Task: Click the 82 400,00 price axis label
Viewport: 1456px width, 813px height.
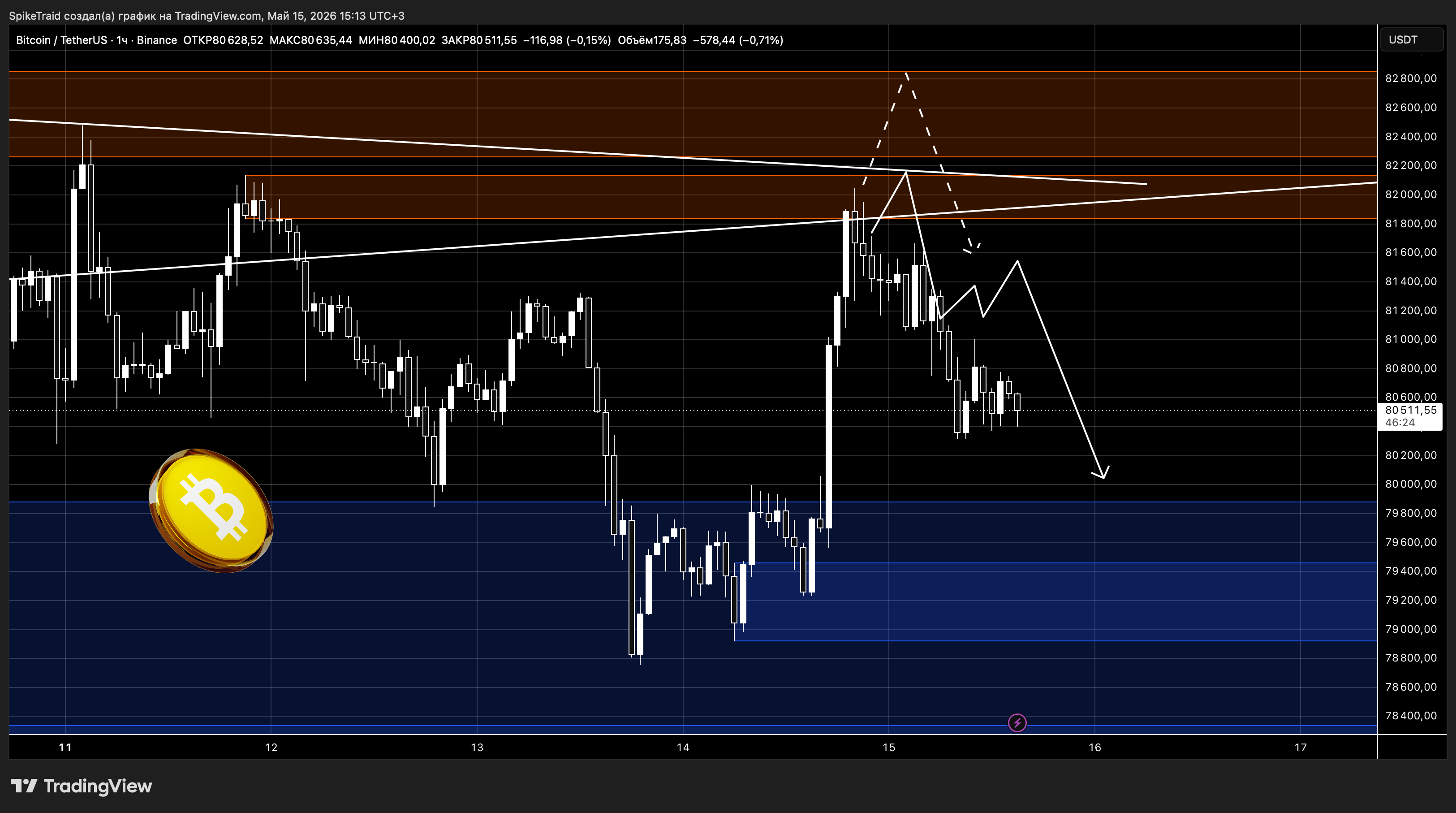Action: pos(1411,136)
